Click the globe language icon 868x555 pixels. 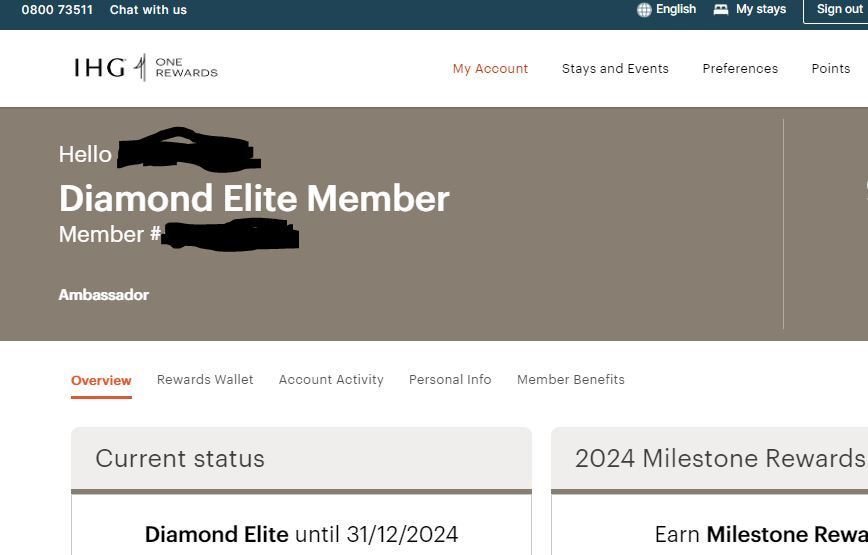pos(644,10)
